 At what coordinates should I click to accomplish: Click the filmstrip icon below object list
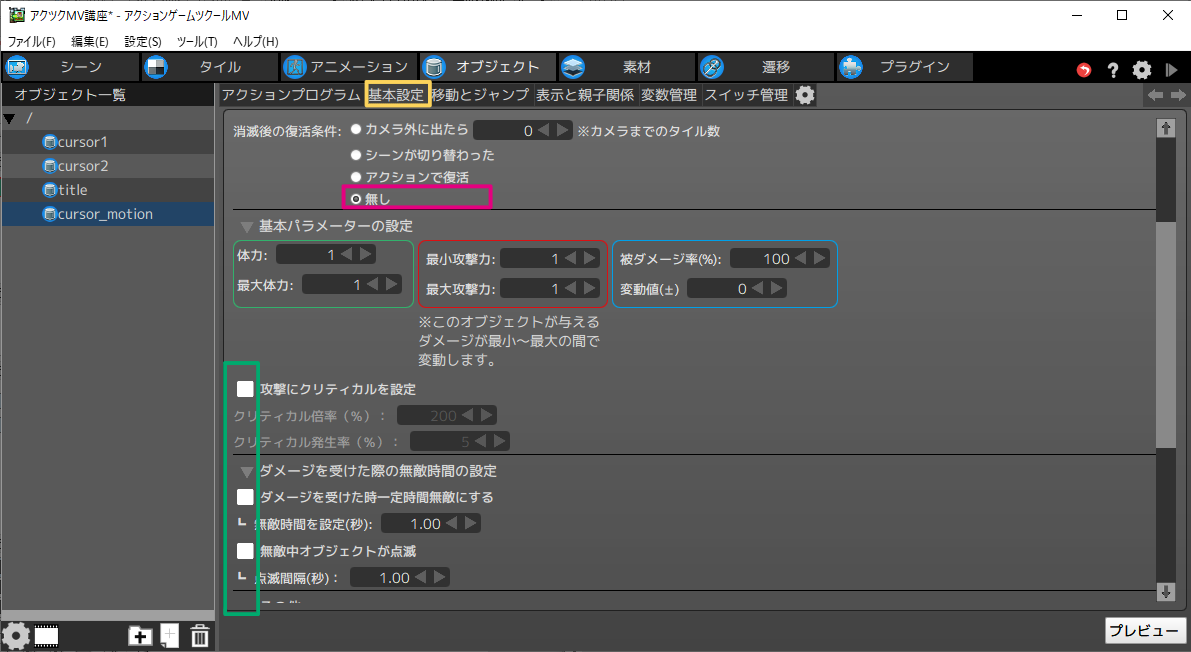click(46, 635)
